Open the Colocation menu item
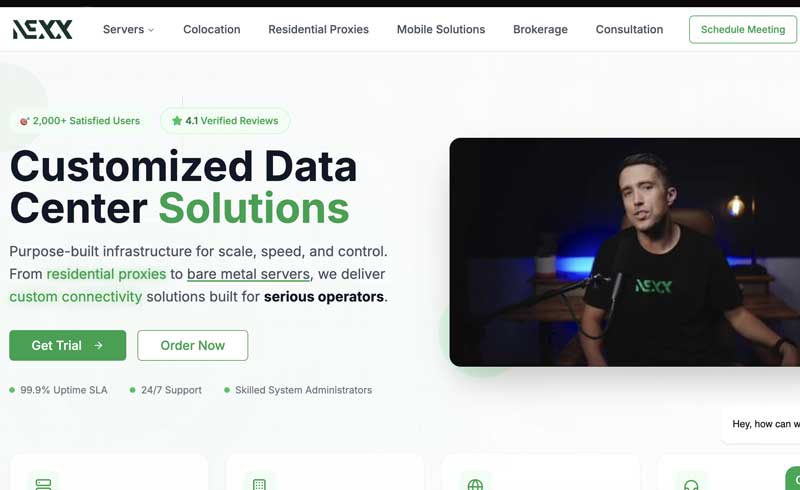 tap(212, 30)
